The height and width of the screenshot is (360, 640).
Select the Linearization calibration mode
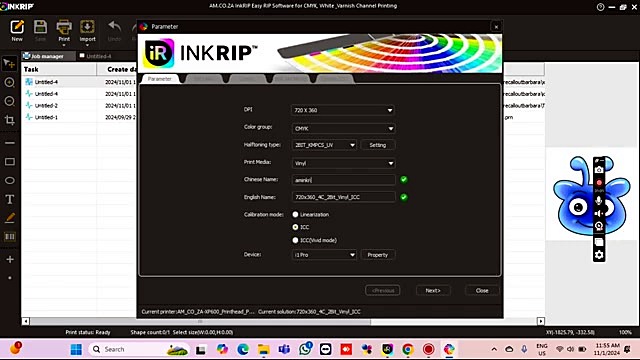[295, 214]
